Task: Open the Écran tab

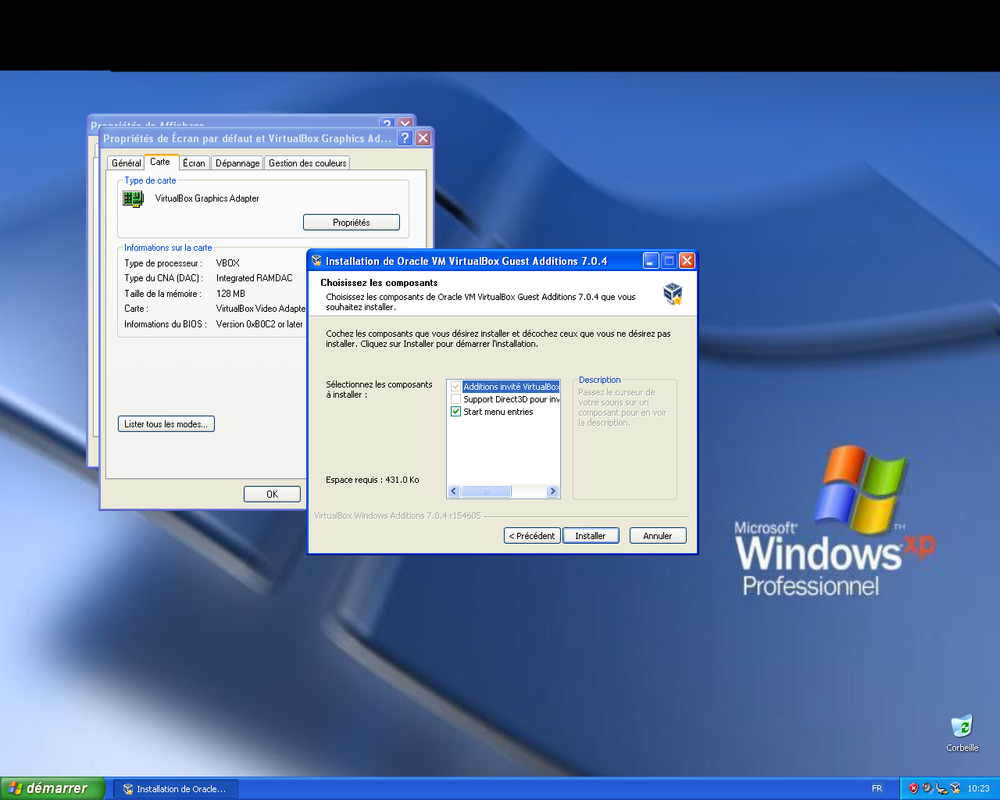Action: [194, 163]
